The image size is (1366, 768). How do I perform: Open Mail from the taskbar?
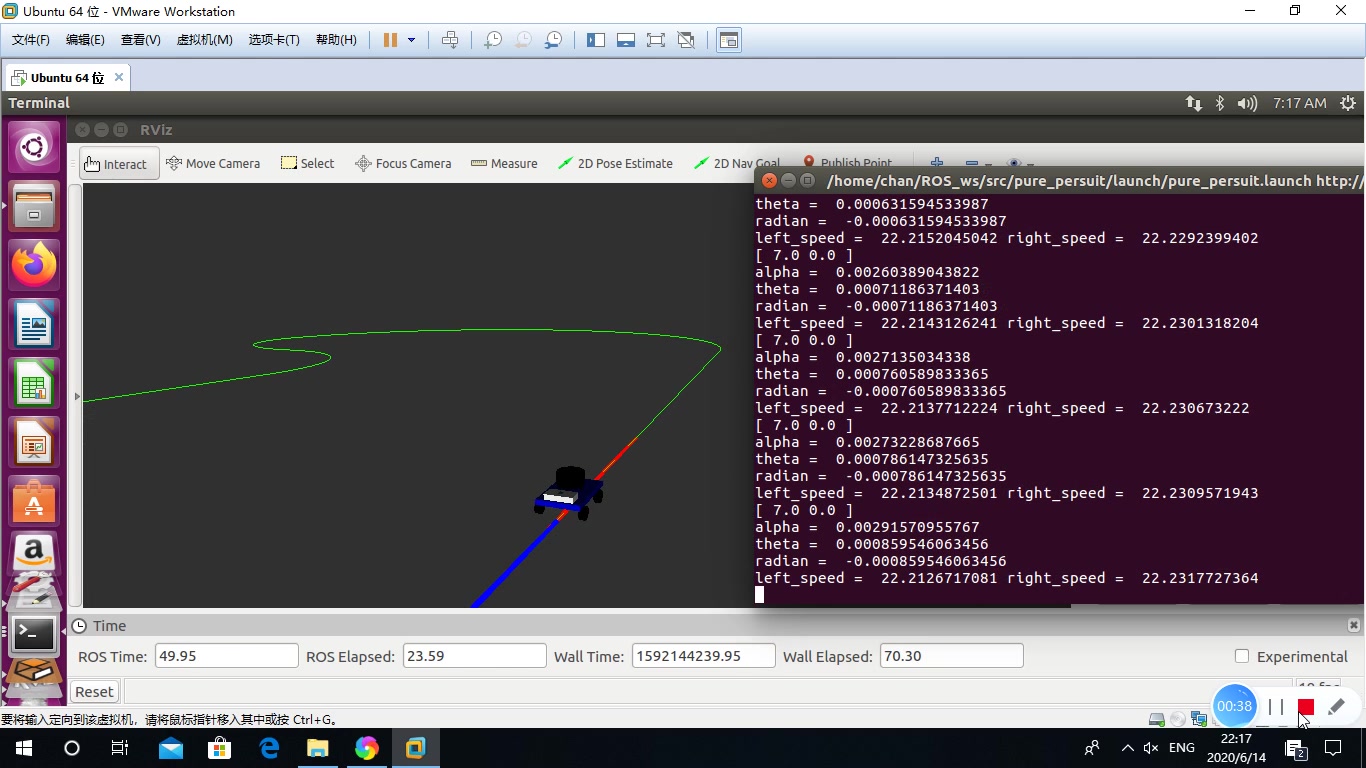171,748
